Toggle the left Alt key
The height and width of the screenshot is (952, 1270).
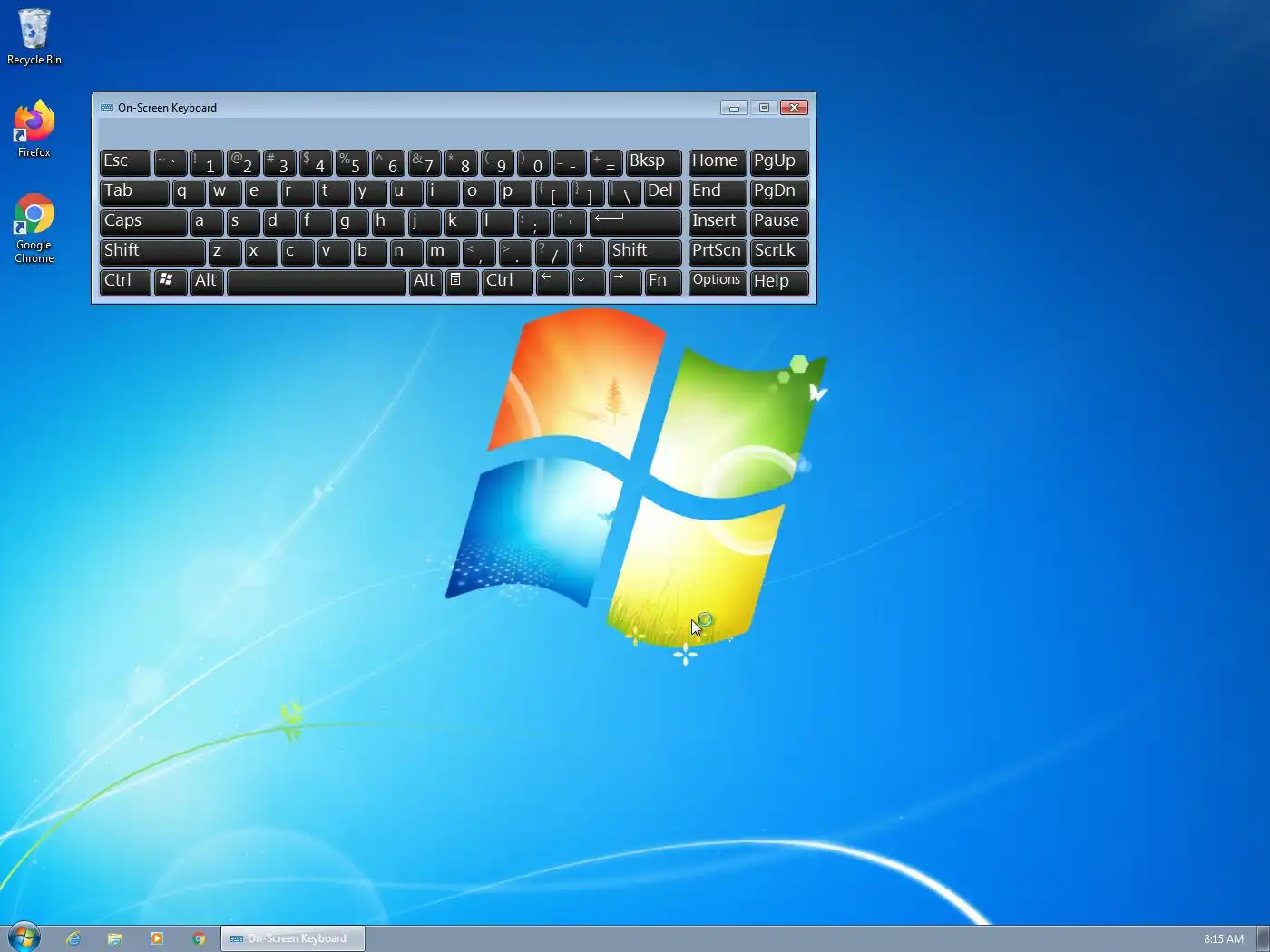pos(207,282)
